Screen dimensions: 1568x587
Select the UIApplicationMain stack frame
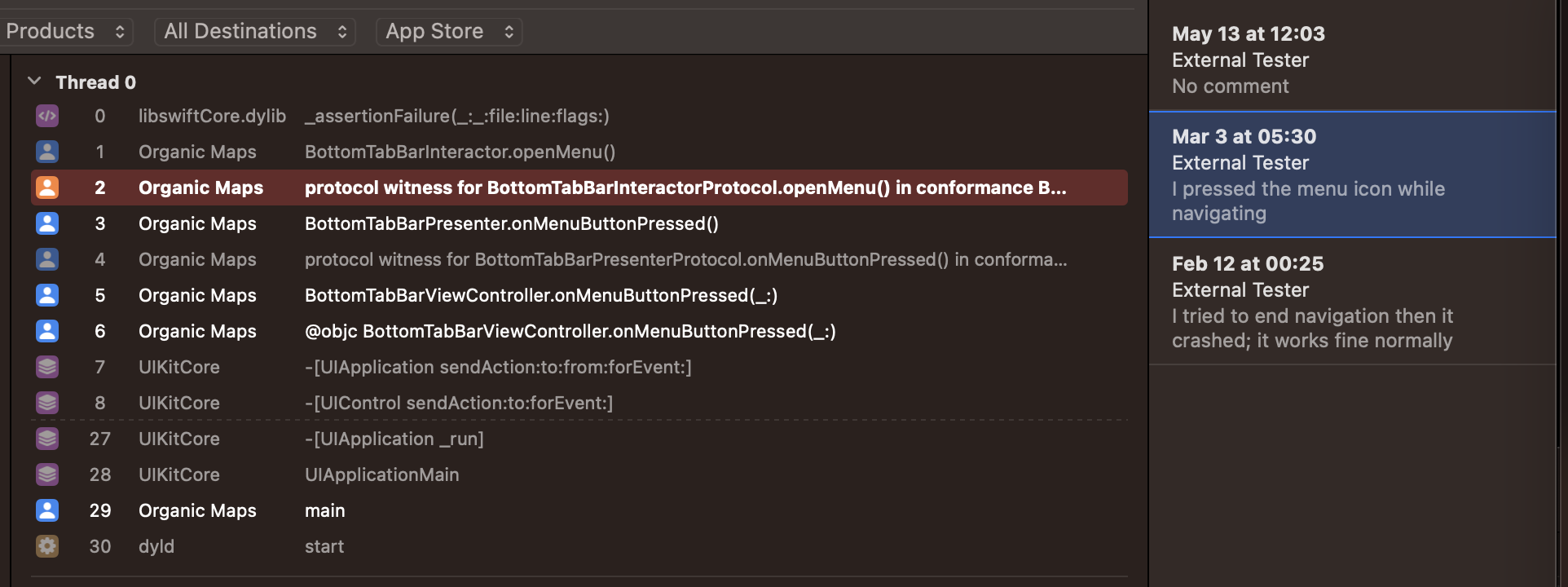click(579, 474)
